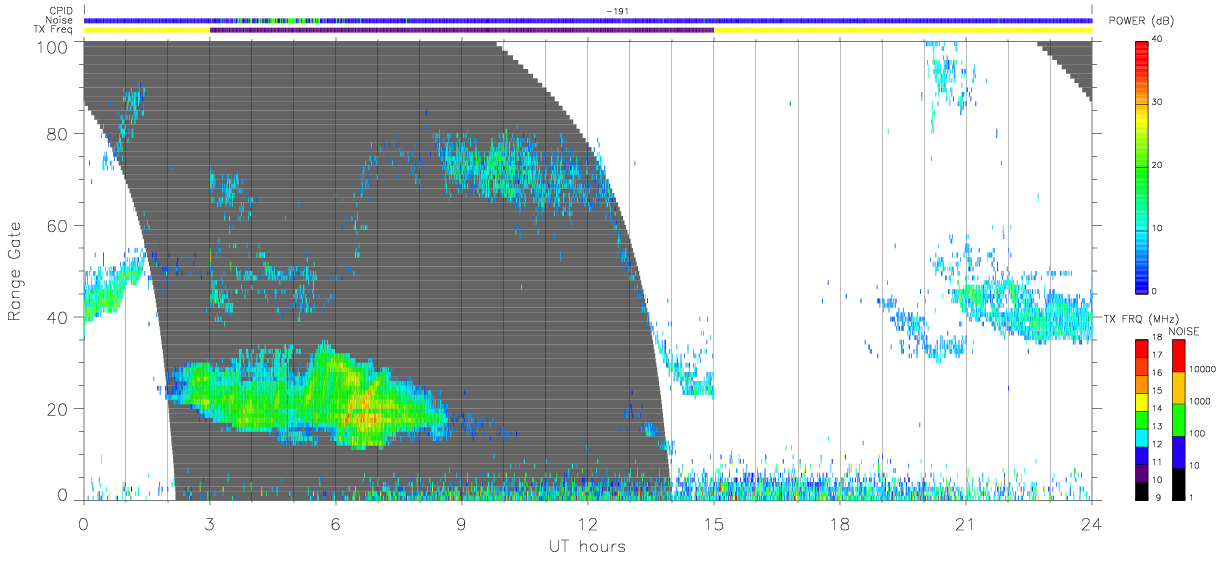1228x567 pixels.
Task: Click the 9 label on UT hours axis
Action: 462,522
